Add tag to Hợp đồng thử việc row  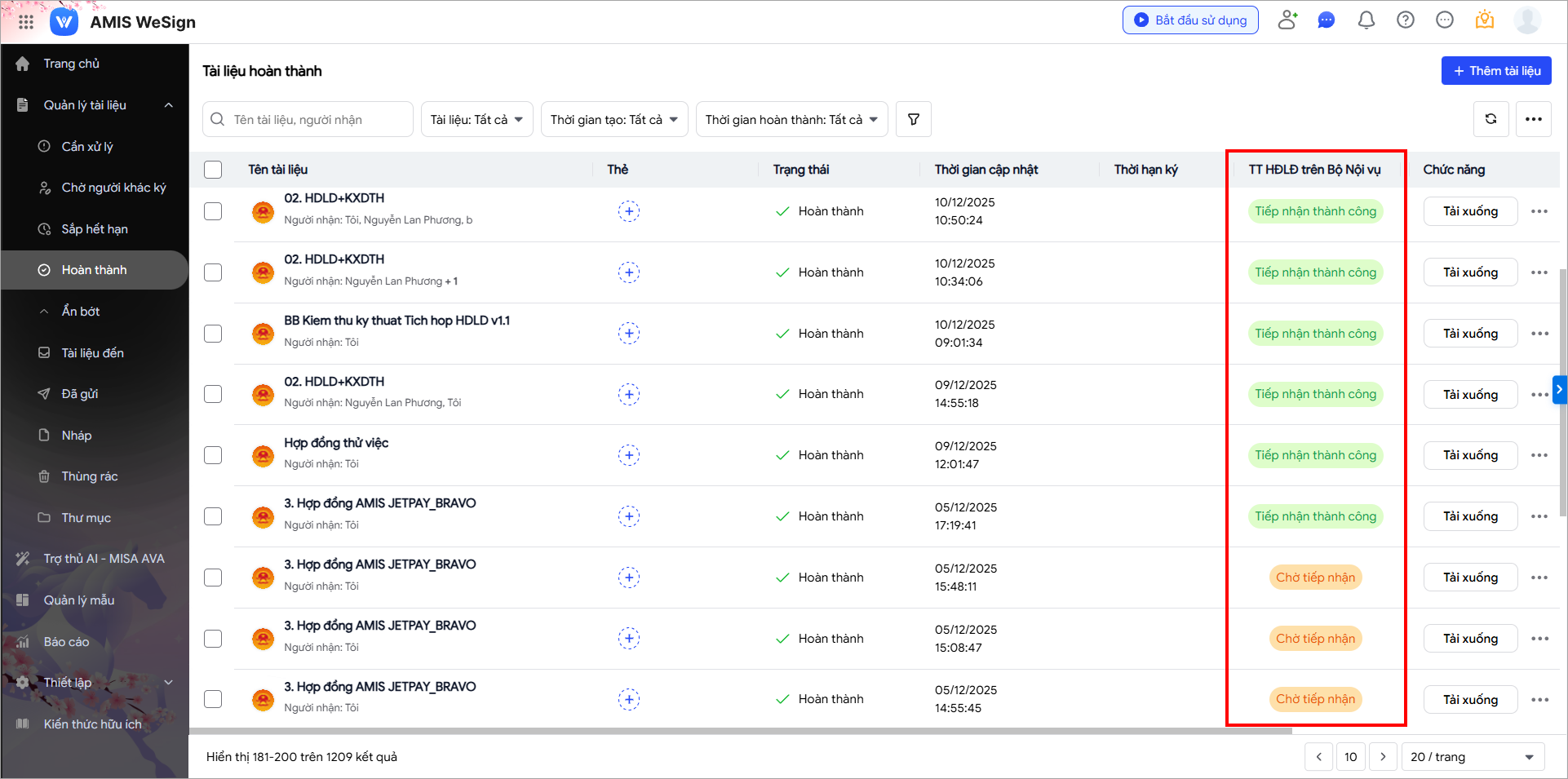pyautogui.click(x=628, y=455)
